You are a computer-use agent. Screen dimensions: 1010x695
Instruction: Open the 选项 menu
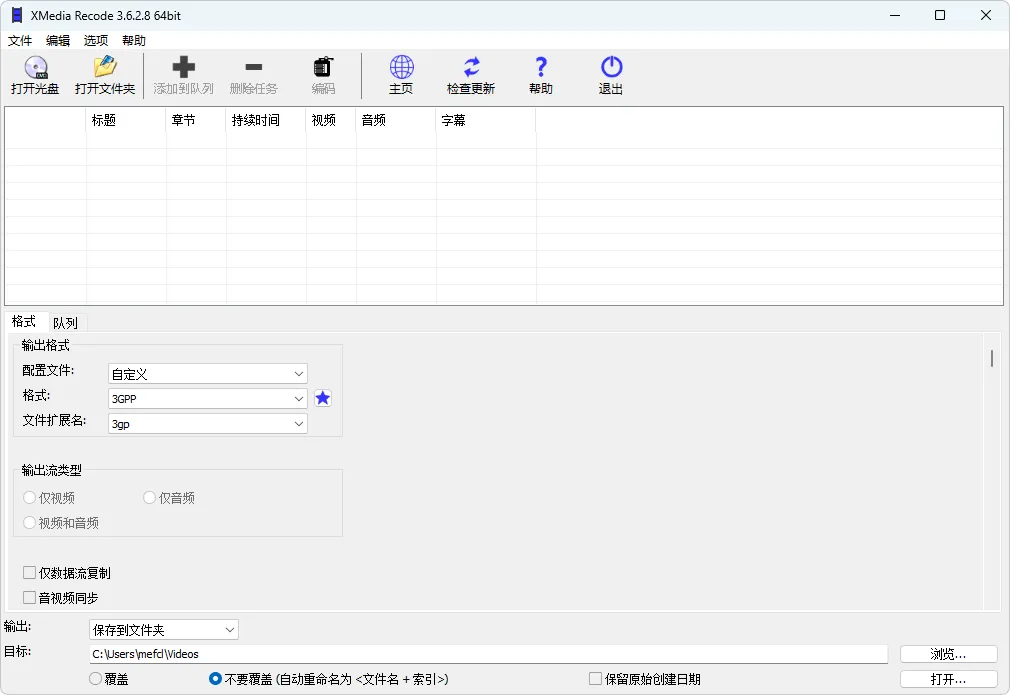96,41
